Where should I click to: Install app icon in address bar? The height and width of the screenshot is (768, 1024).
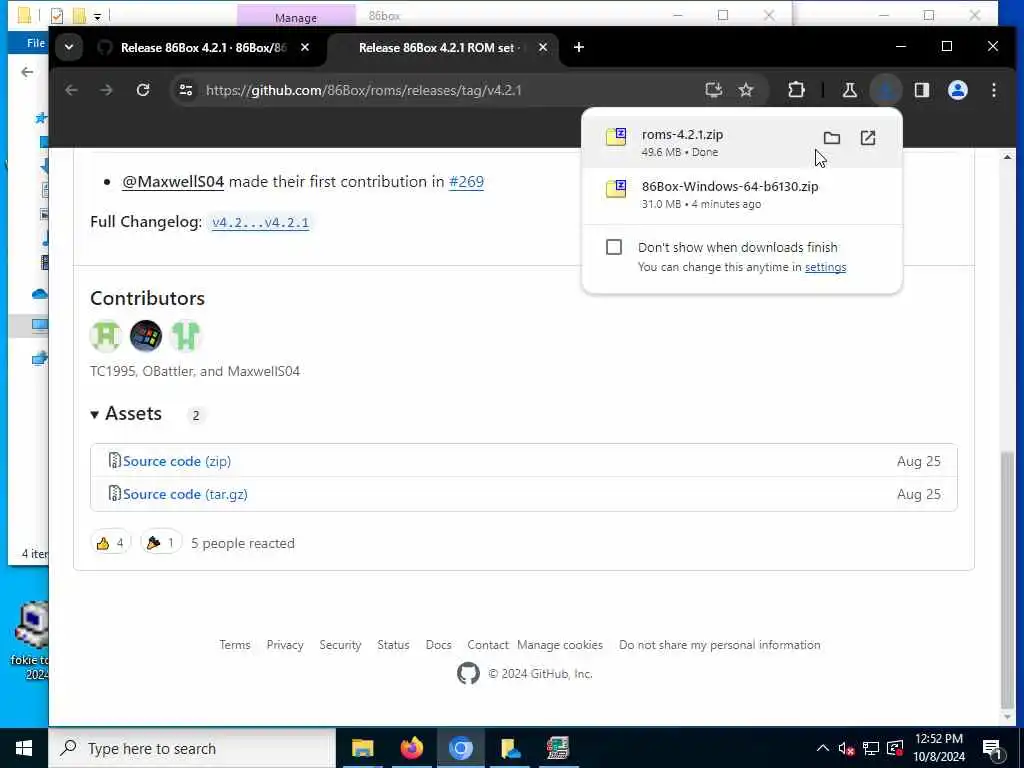(713, 90)
